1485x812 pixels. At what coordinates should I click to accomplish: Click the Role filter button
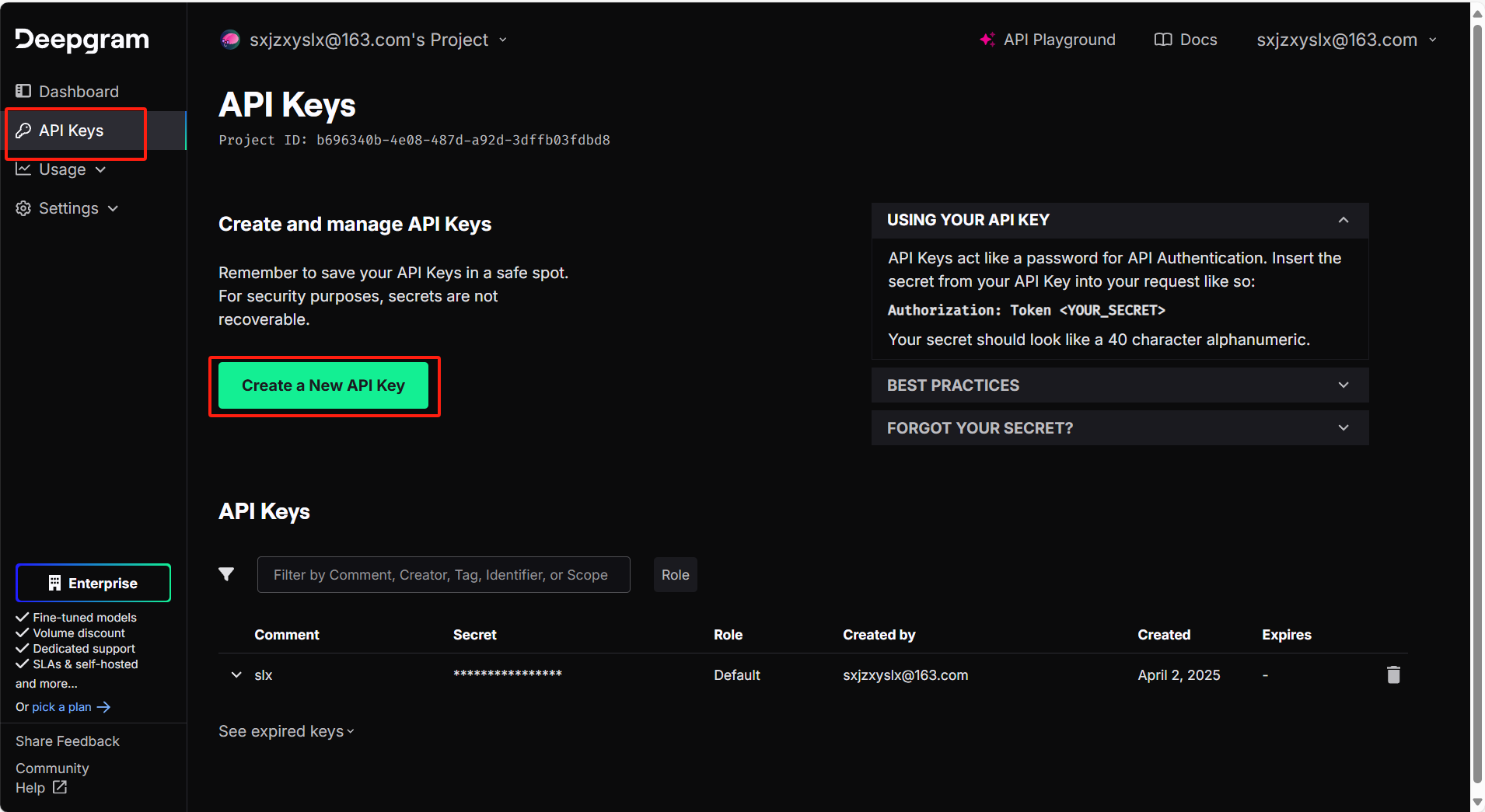pyautogui.click(x=676, y=575)
